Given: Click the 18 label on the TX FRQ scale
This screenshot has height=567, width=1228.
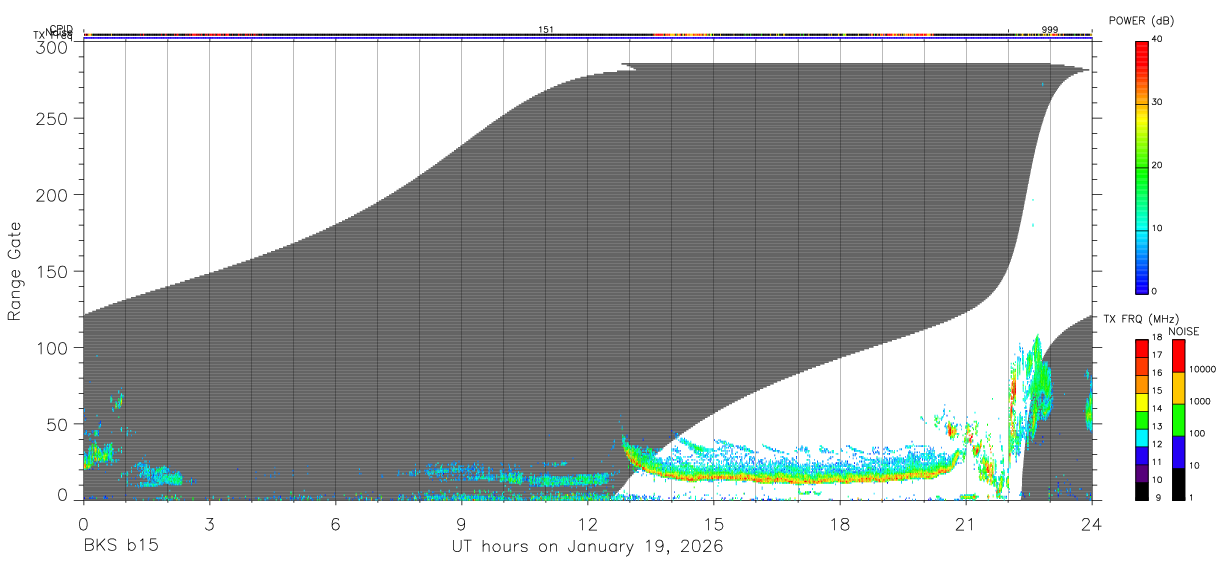Looking at the screenshot, I should (x=1158, y=339).
